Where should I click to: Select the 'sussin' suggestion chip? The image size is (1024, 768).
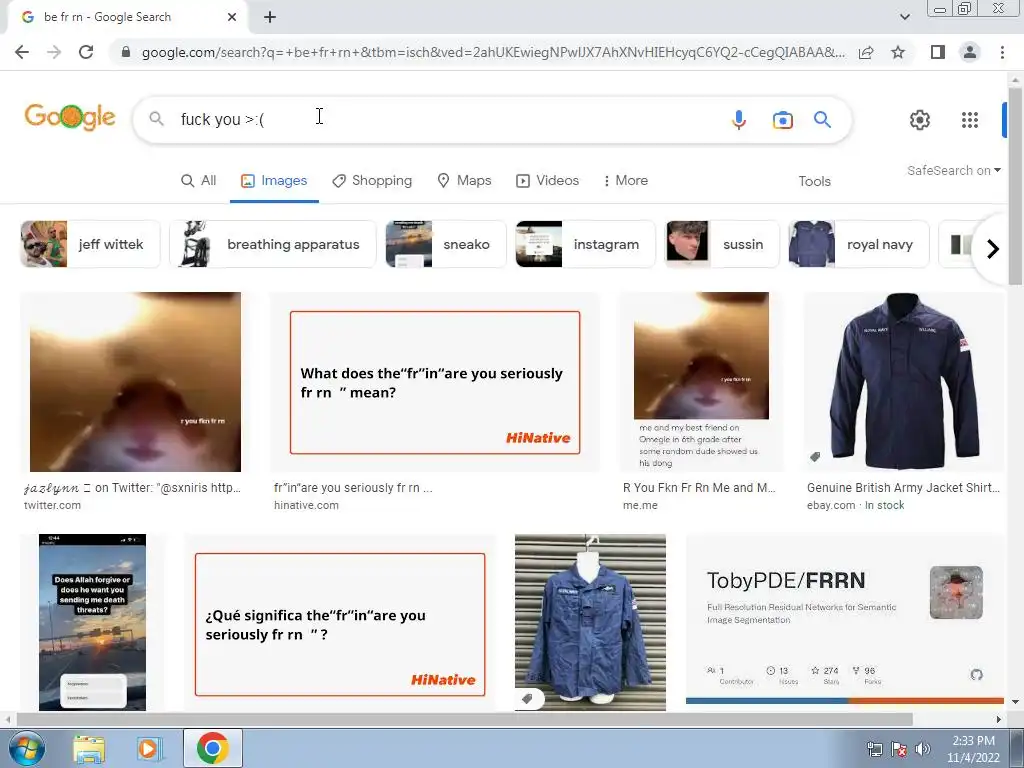pyautogui.click(x=722, y=244)
